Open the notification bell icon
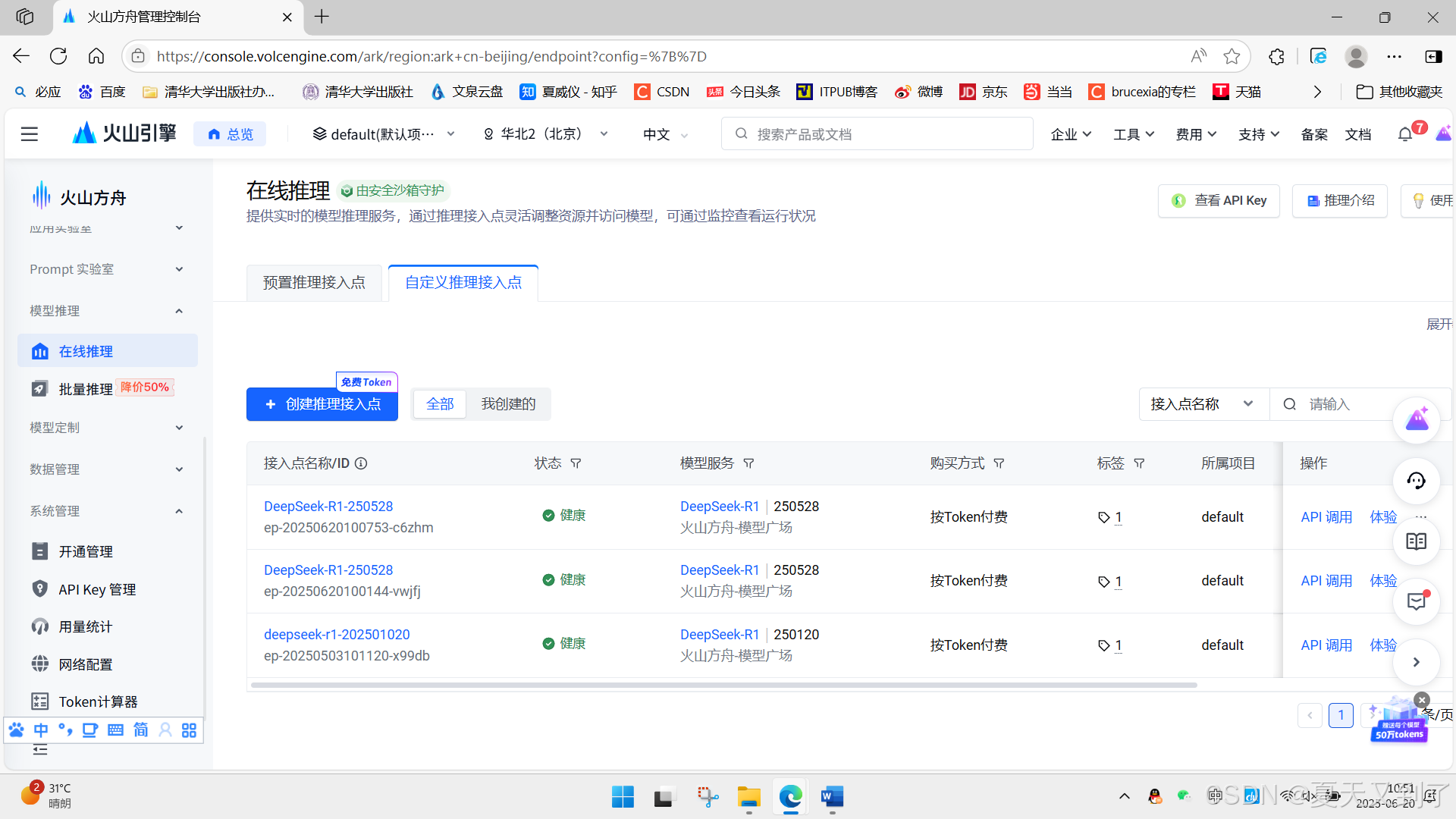The height and width of the screenshot is (819, 1456). 1404,134
